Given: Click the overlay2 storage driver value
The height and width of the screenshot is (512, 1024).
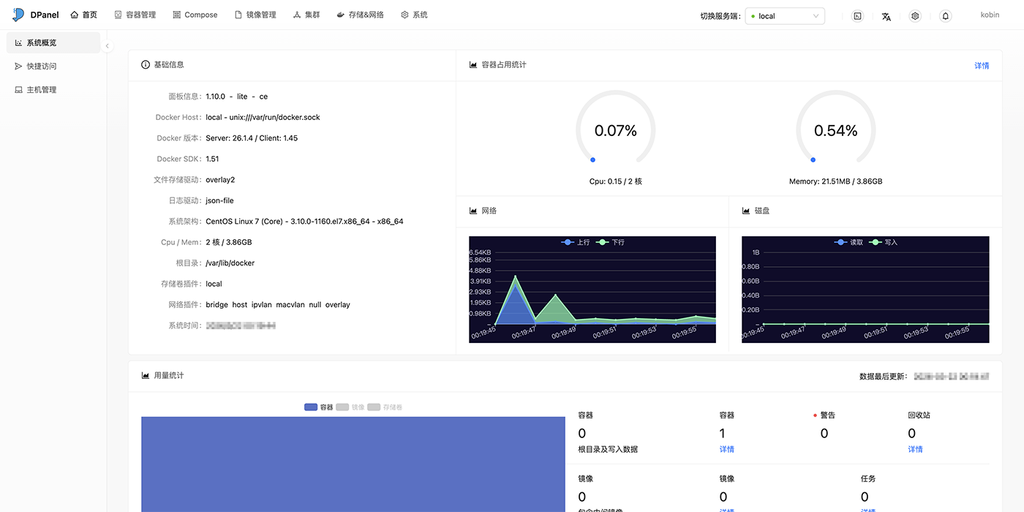Looking at the screenshot, I should point(220,180).
